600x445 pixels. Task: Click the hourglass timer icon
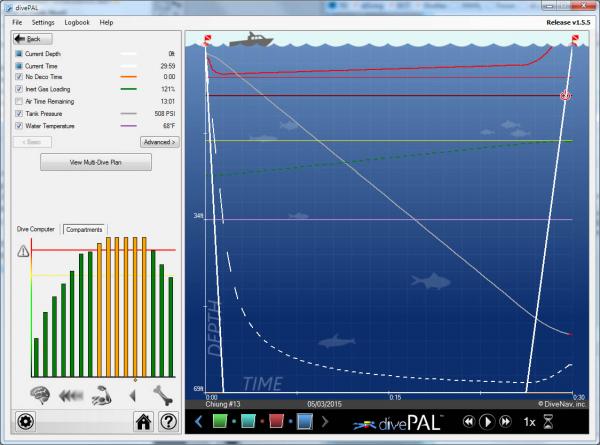[548, 422]
